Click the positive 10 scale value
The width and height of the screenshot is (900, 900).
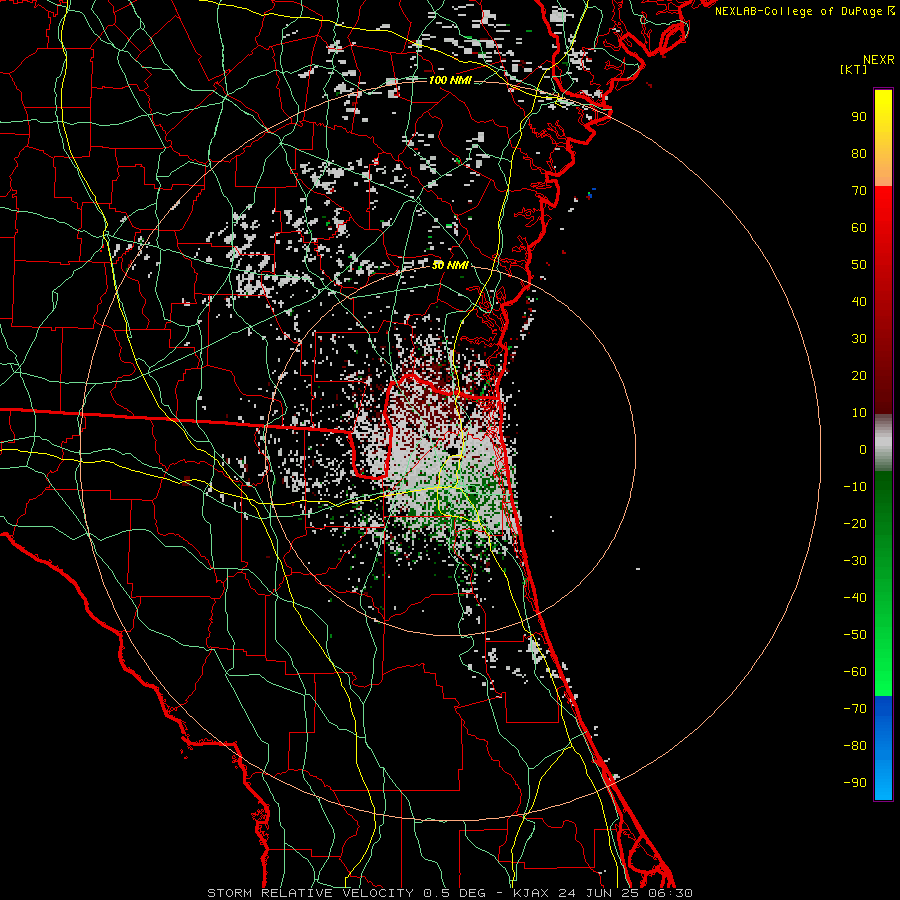click(x=859, y=413)
